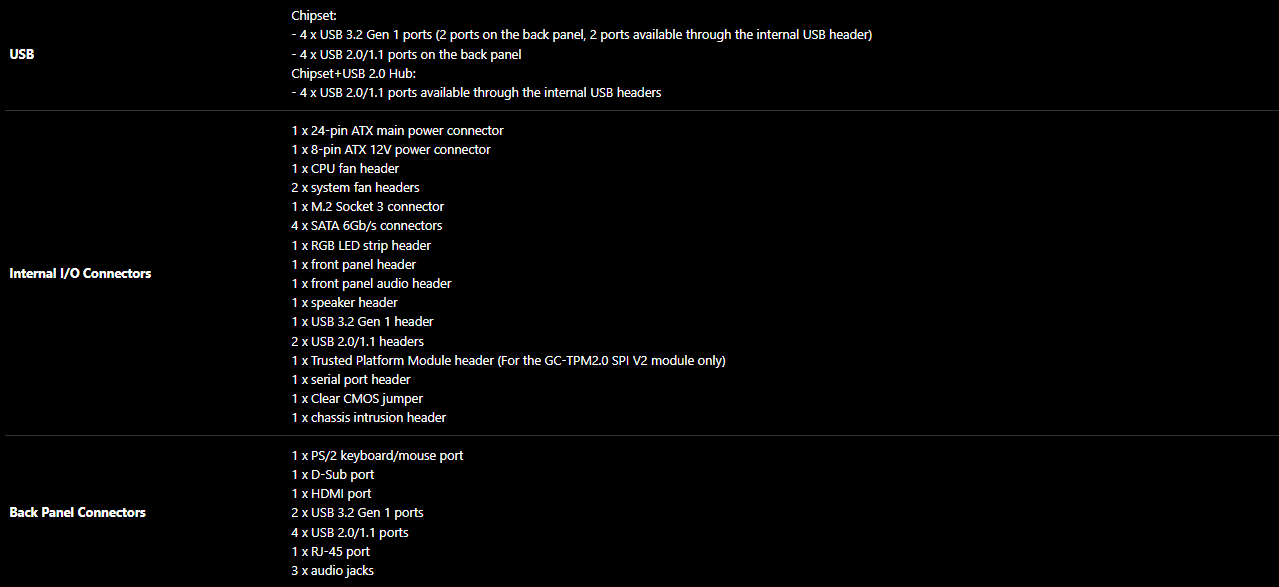Select the CPU fan header line

345,169
